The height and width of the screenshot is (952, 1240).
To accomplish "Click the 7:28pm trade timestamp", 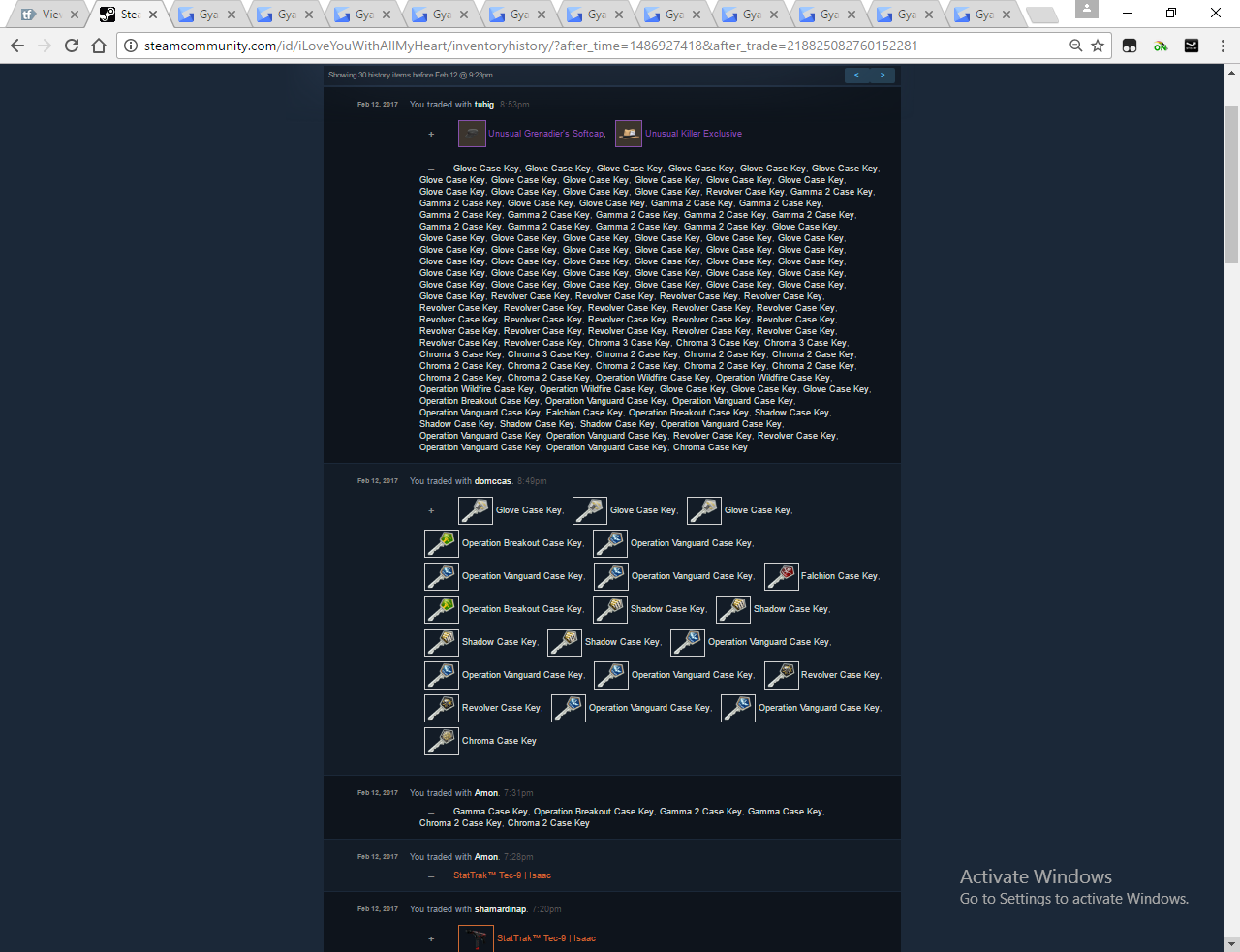I will point(518,857).
